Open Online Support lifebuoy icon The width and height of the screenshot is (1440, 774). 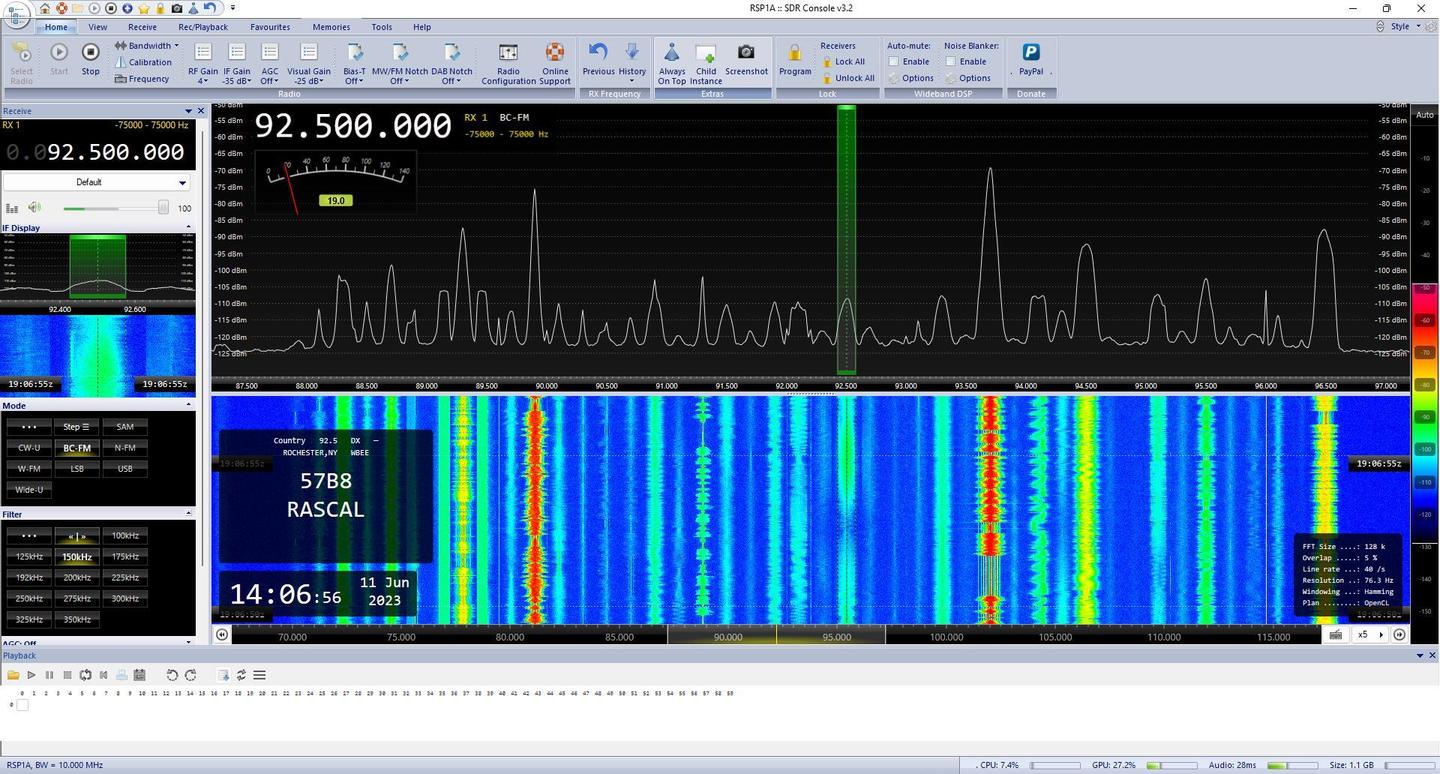pyautogui.click(x=554, y=63)
